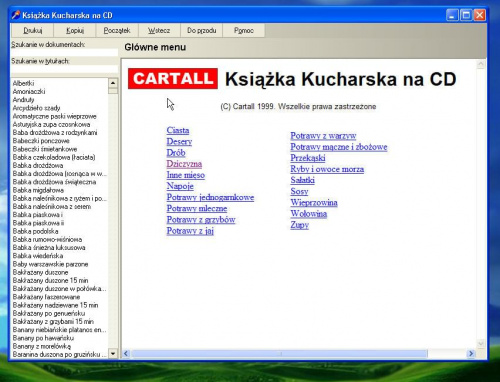The width and height of the screenshot is (500, 382).
Task: Open the Napoje category link
Action: tap(180, 186)
